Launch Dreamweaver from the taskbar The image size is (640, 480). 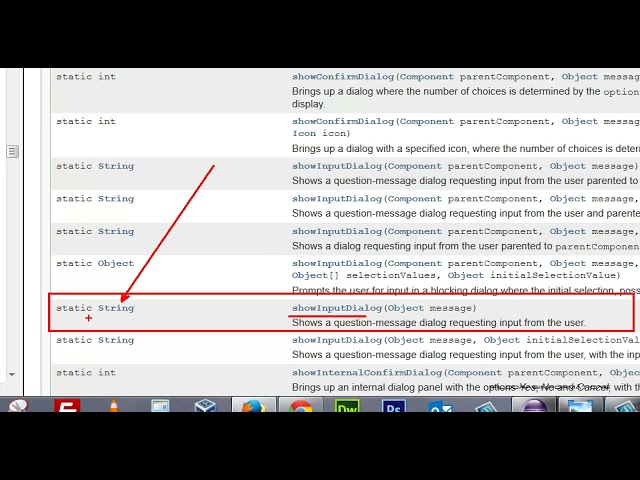pyautogui.click(x=347, y=405)
